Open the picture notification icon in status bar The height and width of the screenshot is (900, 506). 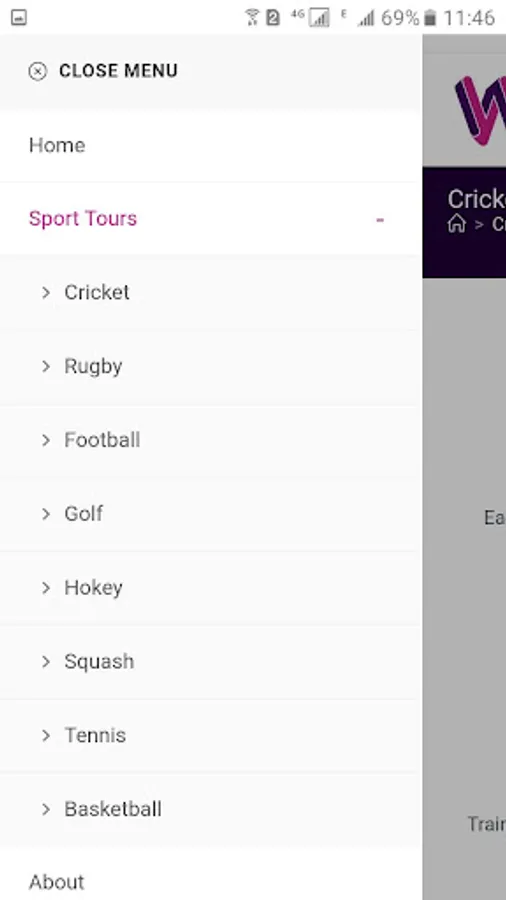pyautogui.click(x=18, y=18)
